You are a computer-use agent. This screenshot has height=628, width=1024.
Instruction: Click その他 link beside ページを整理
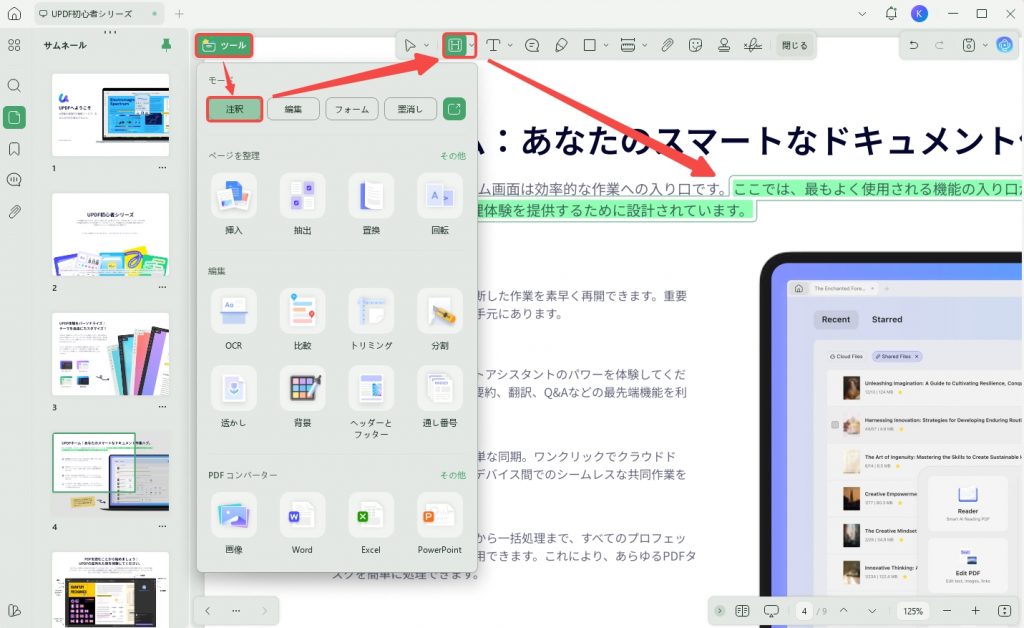pos(453,155)
